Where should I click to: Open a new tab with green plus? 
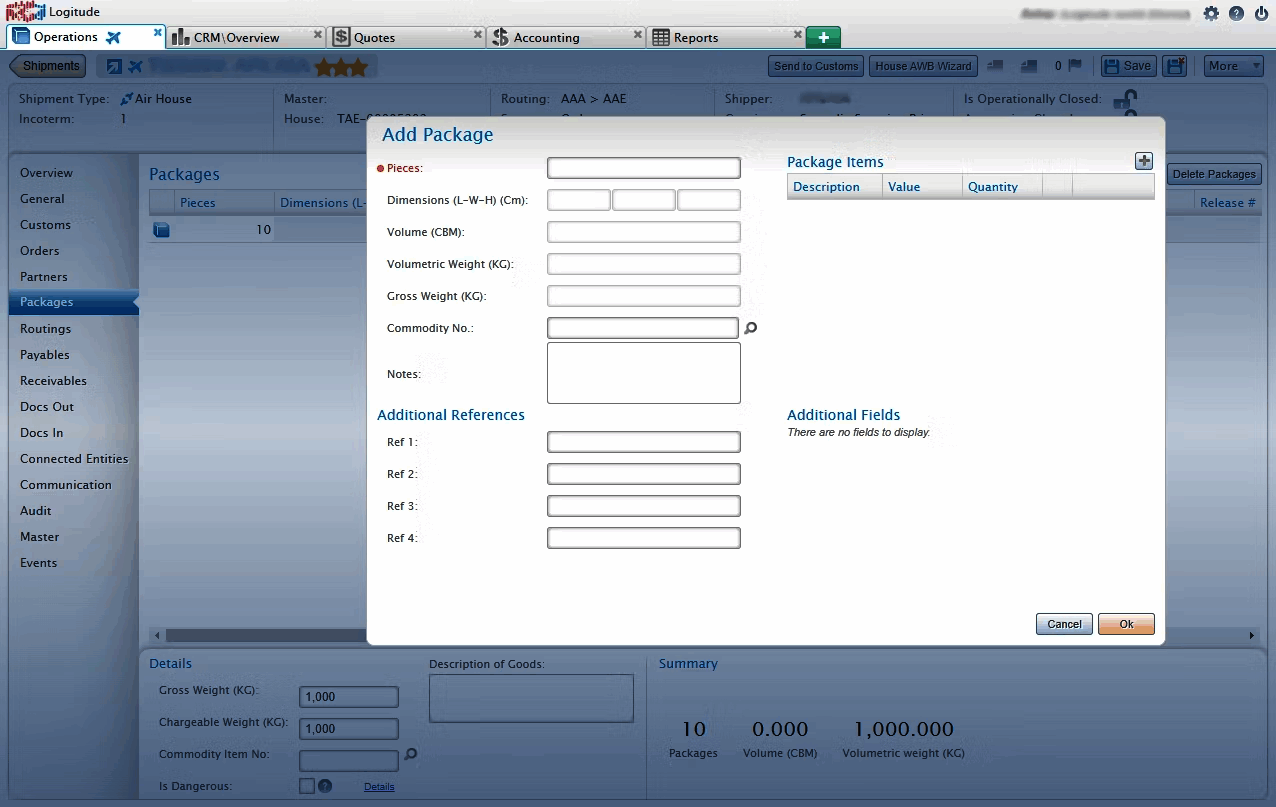tap(823, 37)
